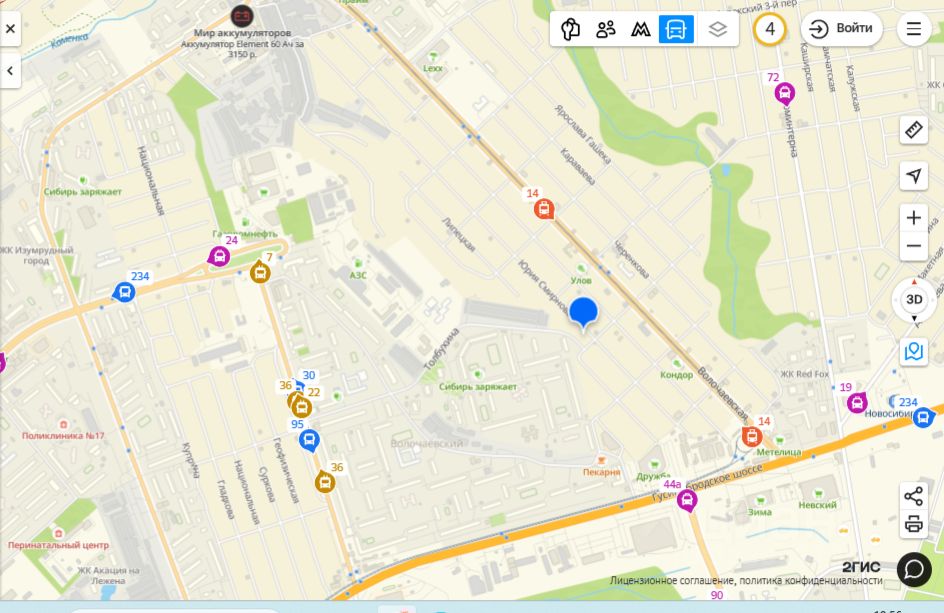This screenshot has height=613, width=944.
Task: Select tram stop 14 near Улов
Action: click(544, 209)
